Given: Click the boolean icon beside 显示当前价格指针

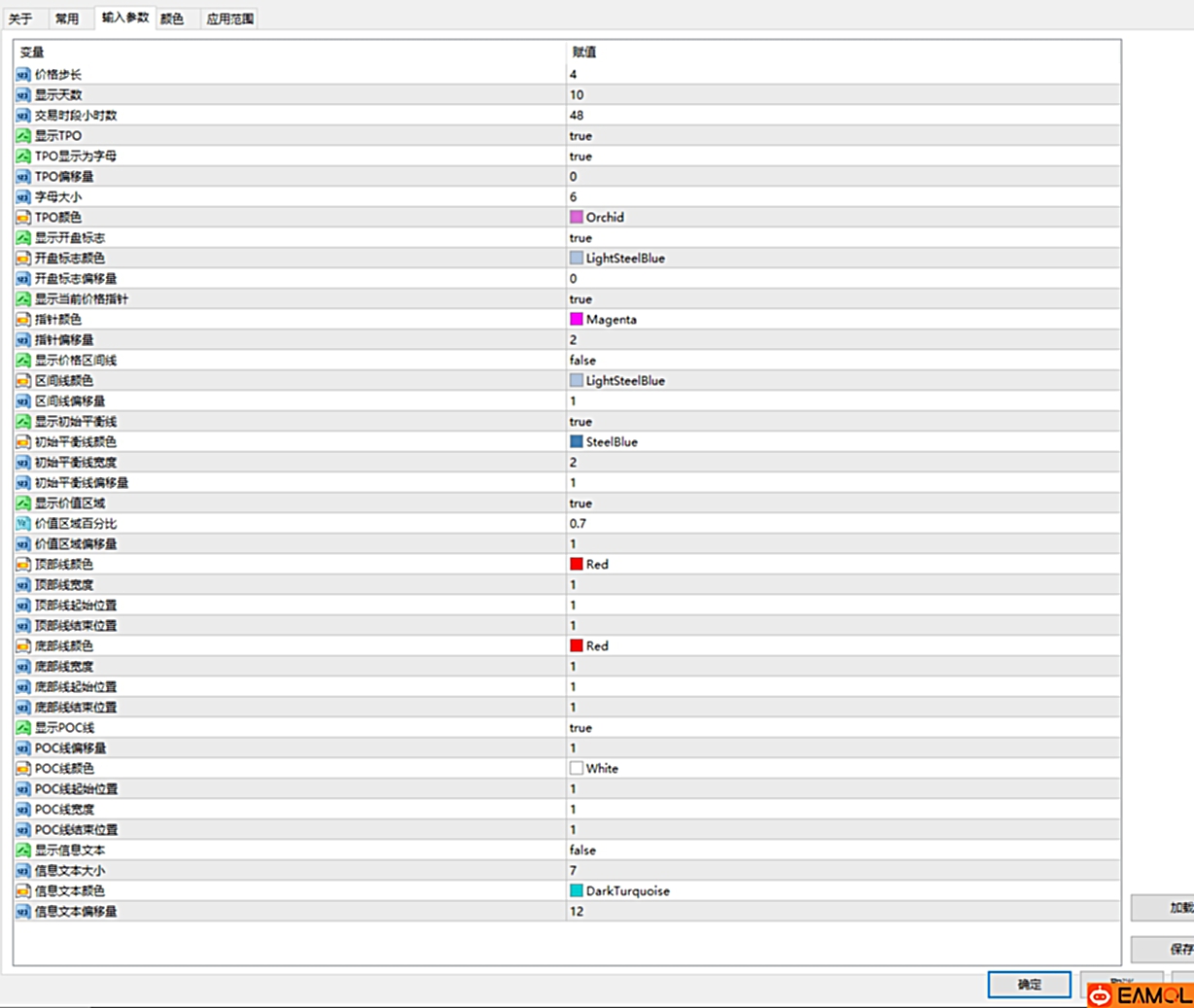Looking at the screenshot, I should 23,299.
